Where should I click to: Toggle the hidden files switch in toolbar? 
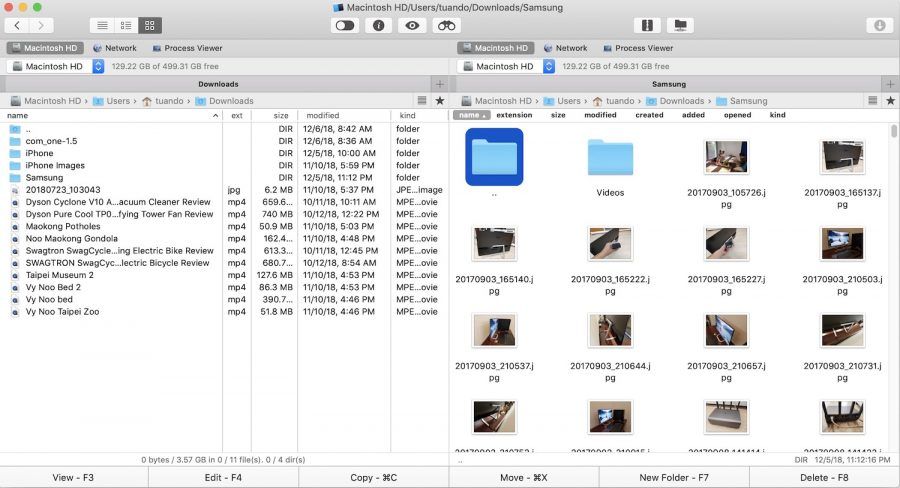(345, 25)
